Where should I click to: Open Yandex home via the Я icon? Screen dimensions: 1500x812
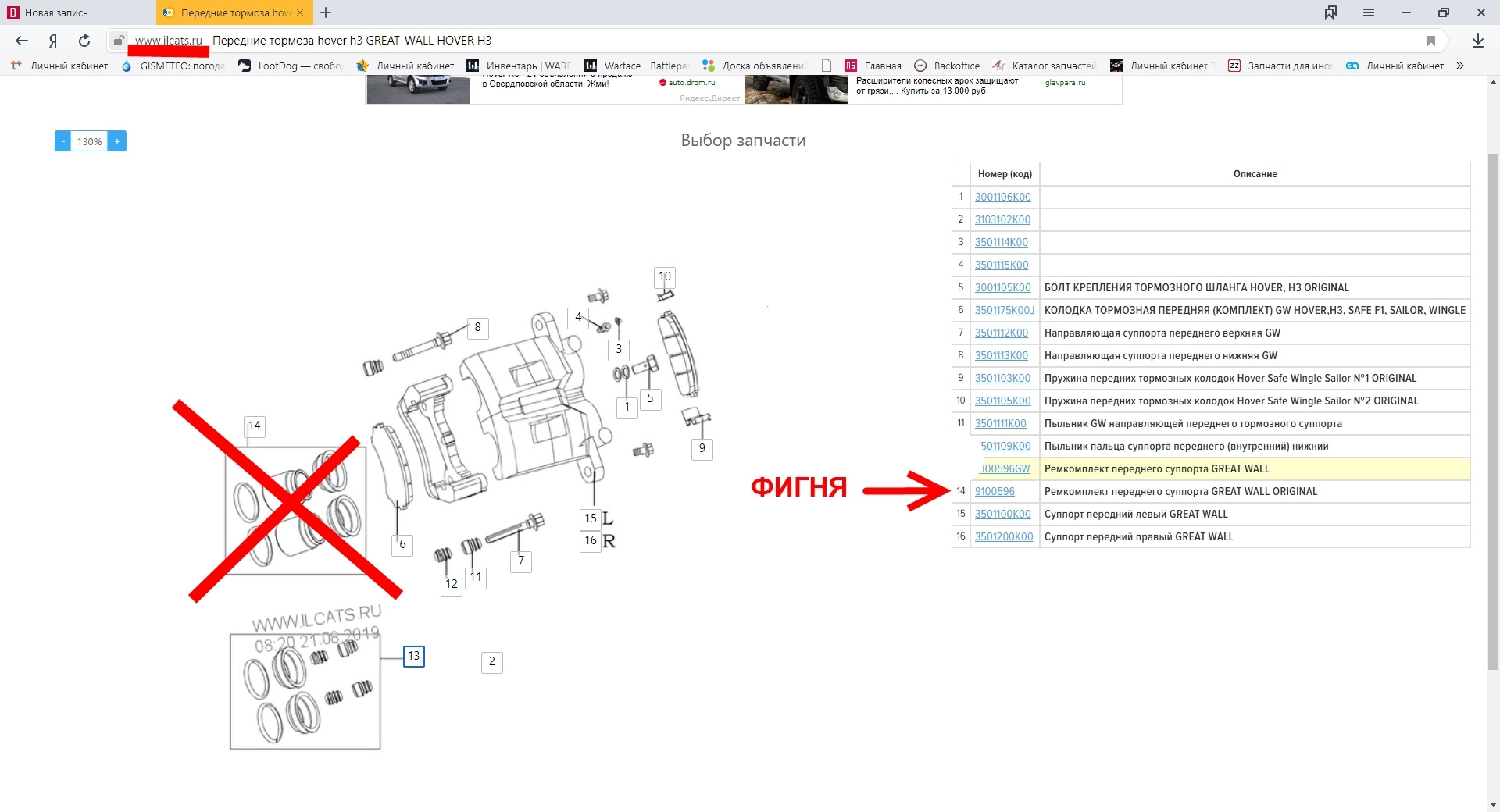53,41
